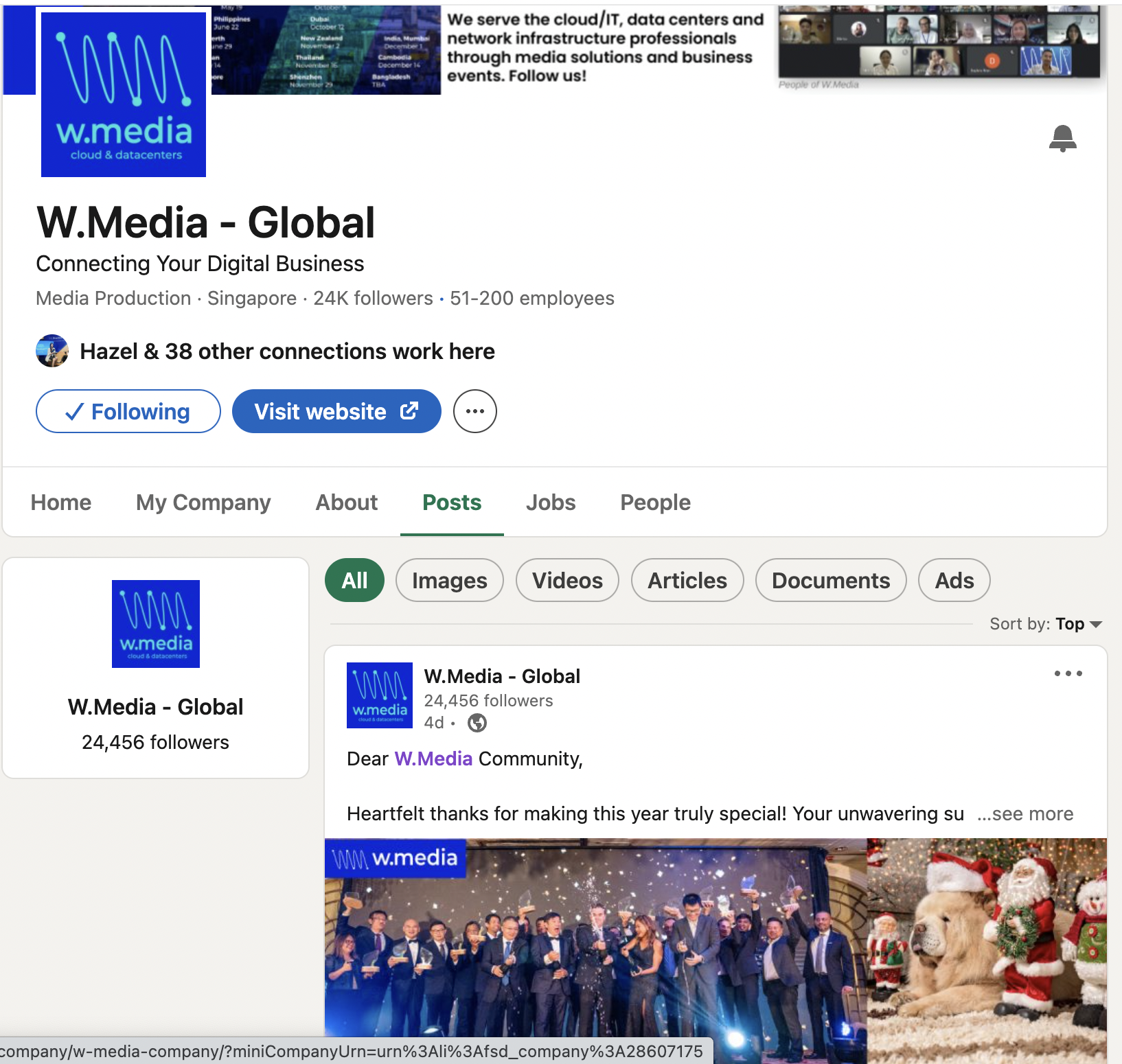This screenshot has width=1122, height=1064.
Task: Click Hazel's connection profile avatar
Action: pos(52,351)
